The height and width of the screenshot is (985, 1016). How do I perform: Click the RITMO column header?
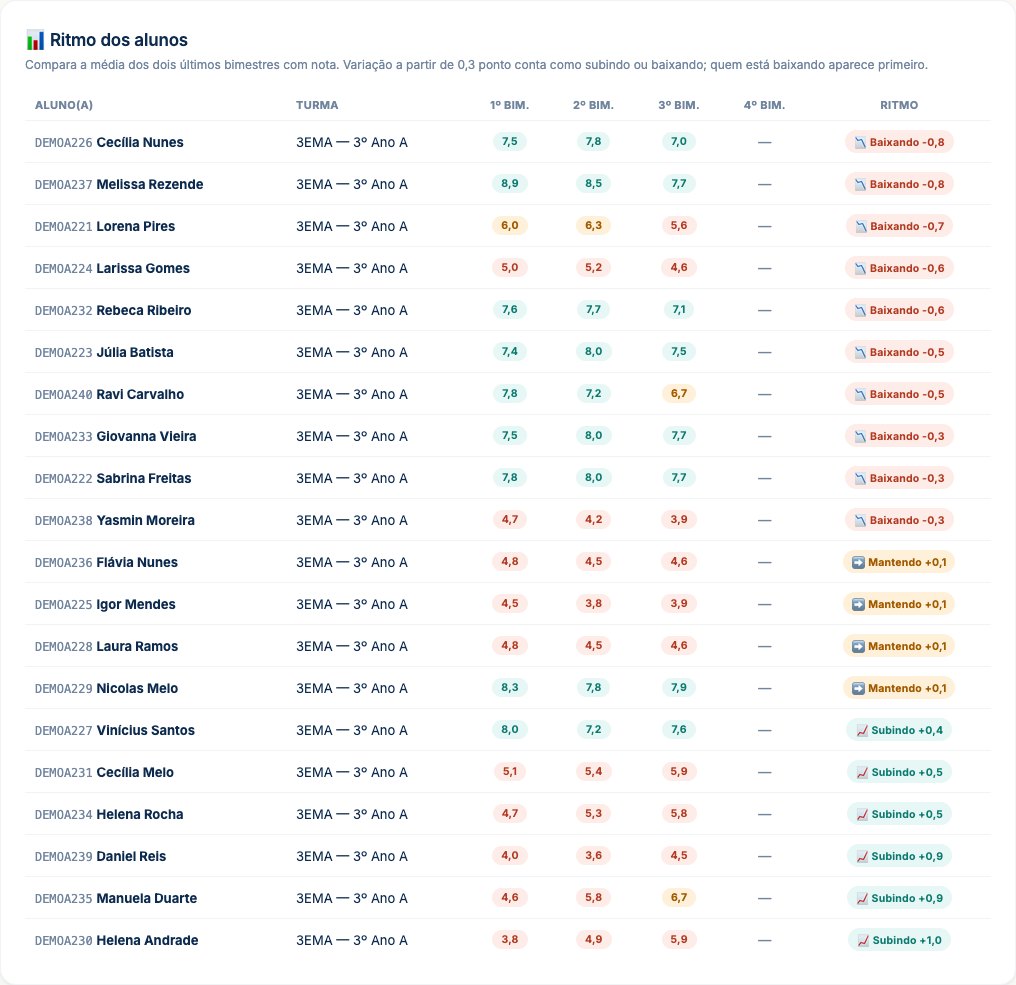(899, 105)
